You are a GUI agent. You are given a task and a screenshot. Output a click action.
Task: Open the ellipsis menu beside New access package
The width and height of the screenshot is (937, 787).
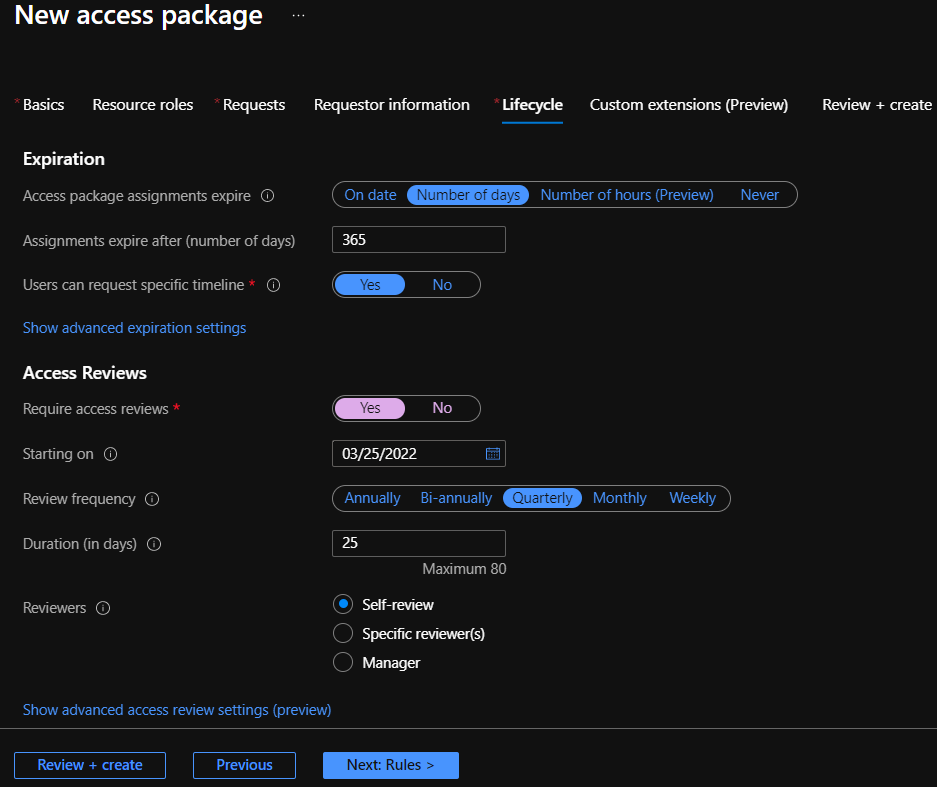coord(298,16)
